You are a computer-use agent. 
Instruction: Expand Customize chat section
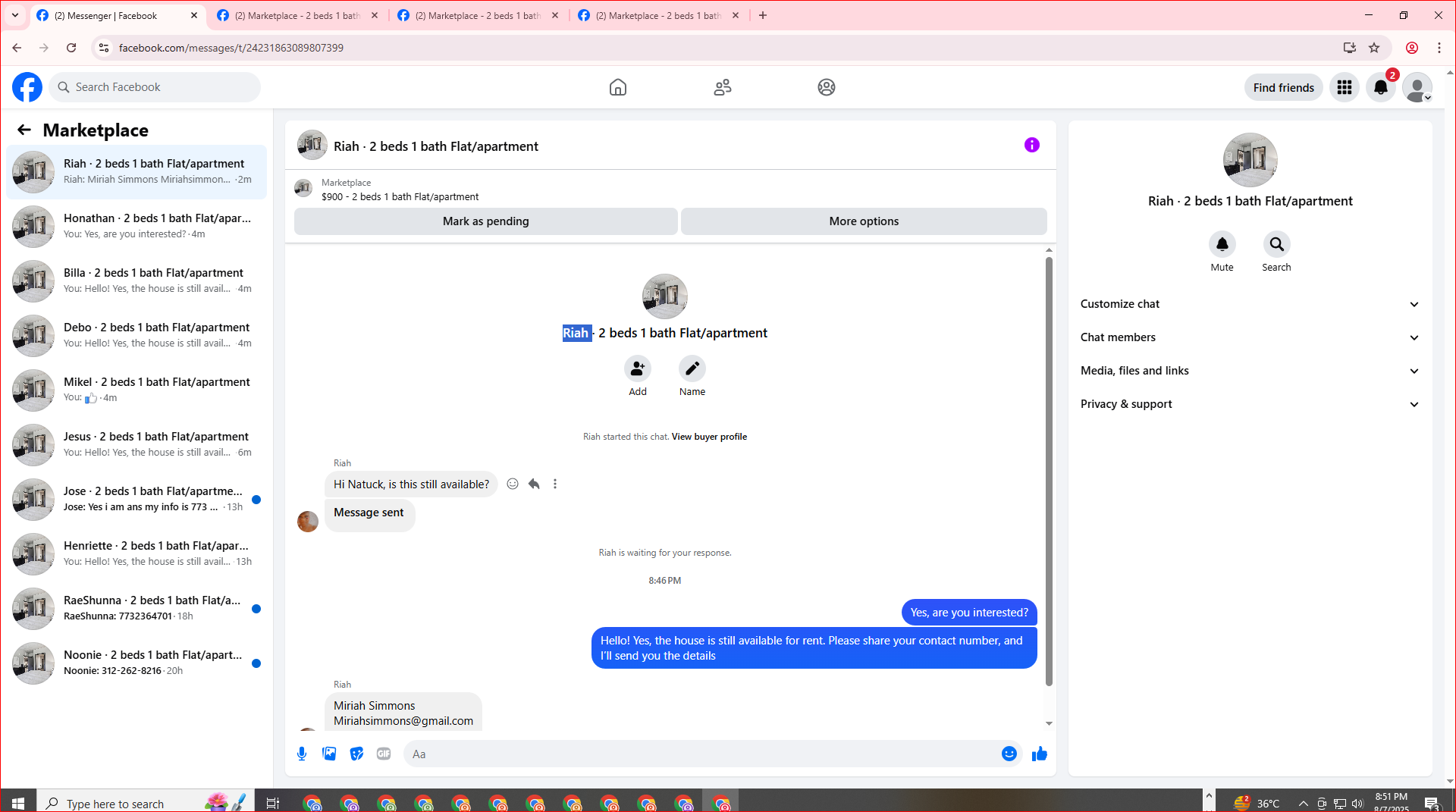[x=1250, y=304]
